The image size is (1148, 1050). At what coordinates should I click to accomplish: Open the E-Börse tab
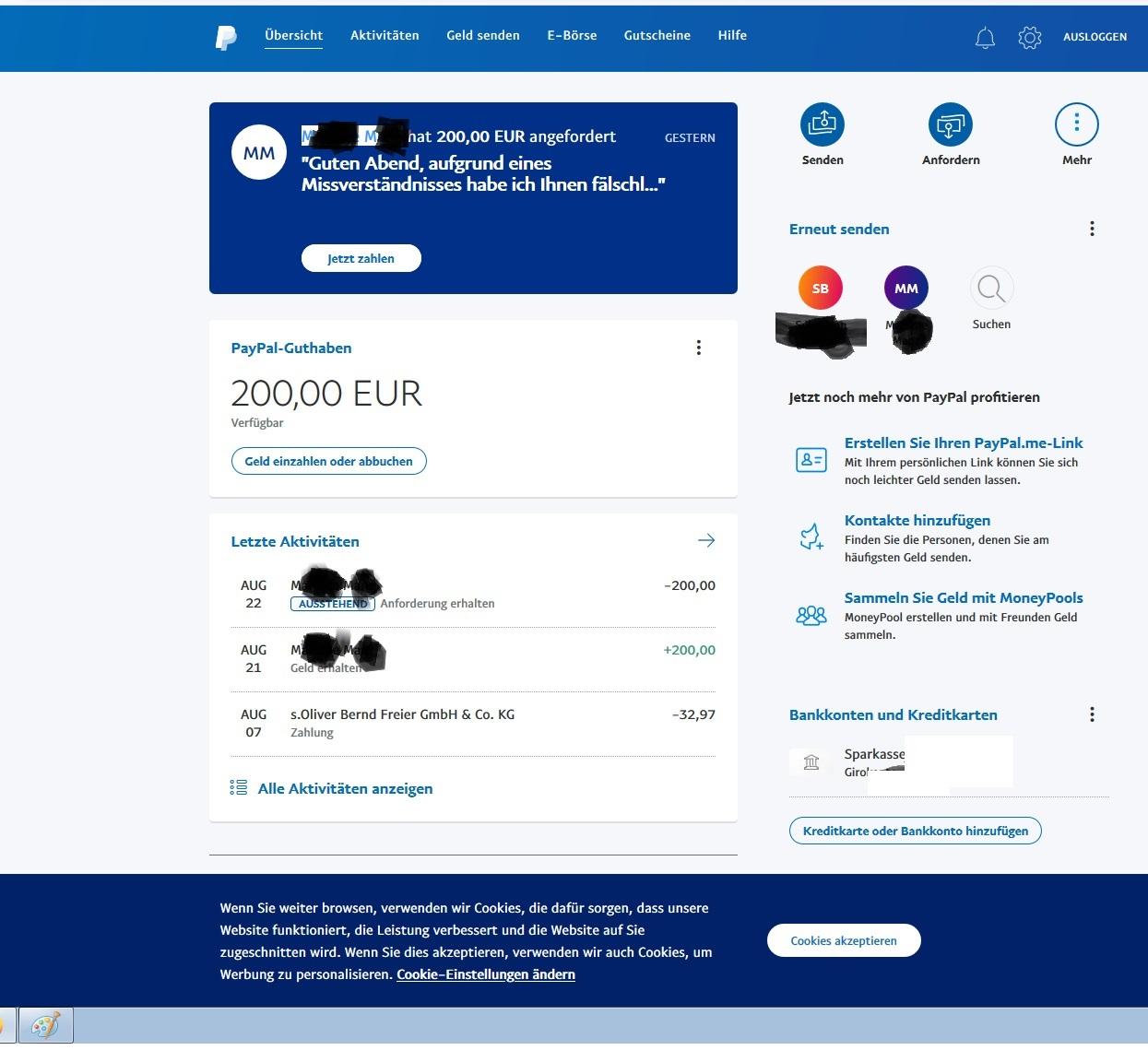(572, 36)
